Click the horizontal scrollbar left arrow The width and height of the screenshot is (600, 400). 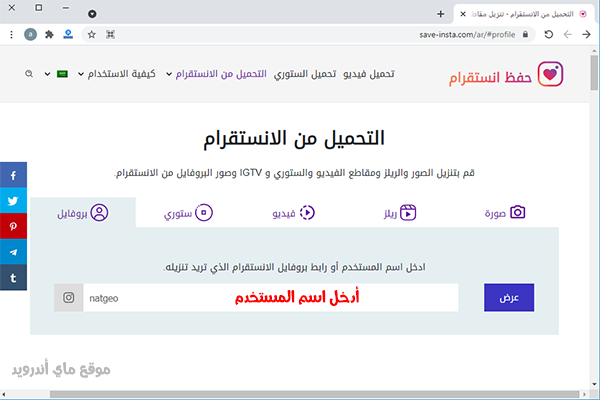click(x=3, y=394)
